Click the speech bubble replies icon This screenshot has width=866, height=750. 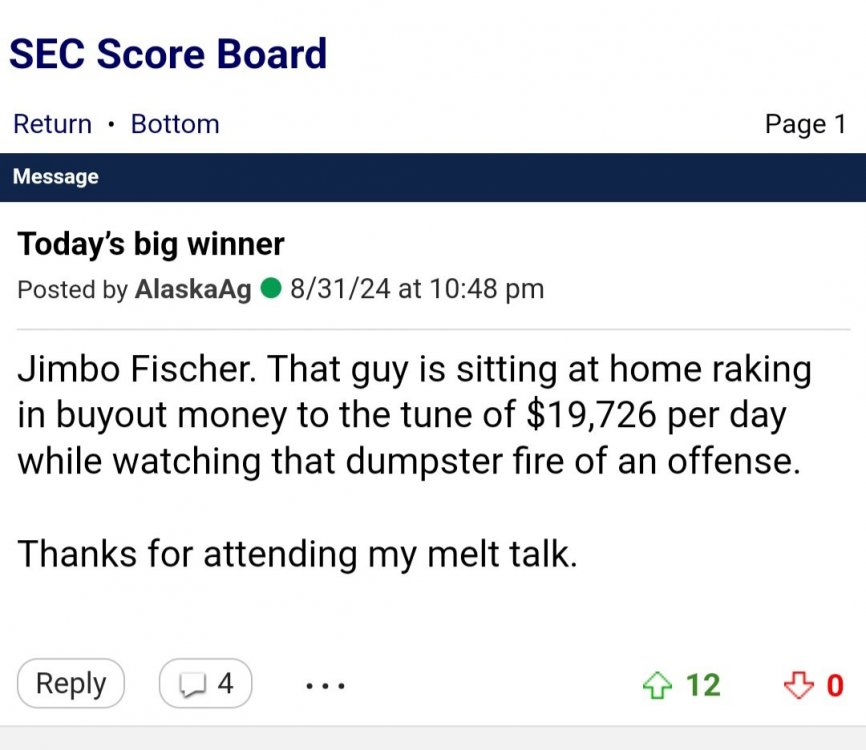[x=191, y=685]
